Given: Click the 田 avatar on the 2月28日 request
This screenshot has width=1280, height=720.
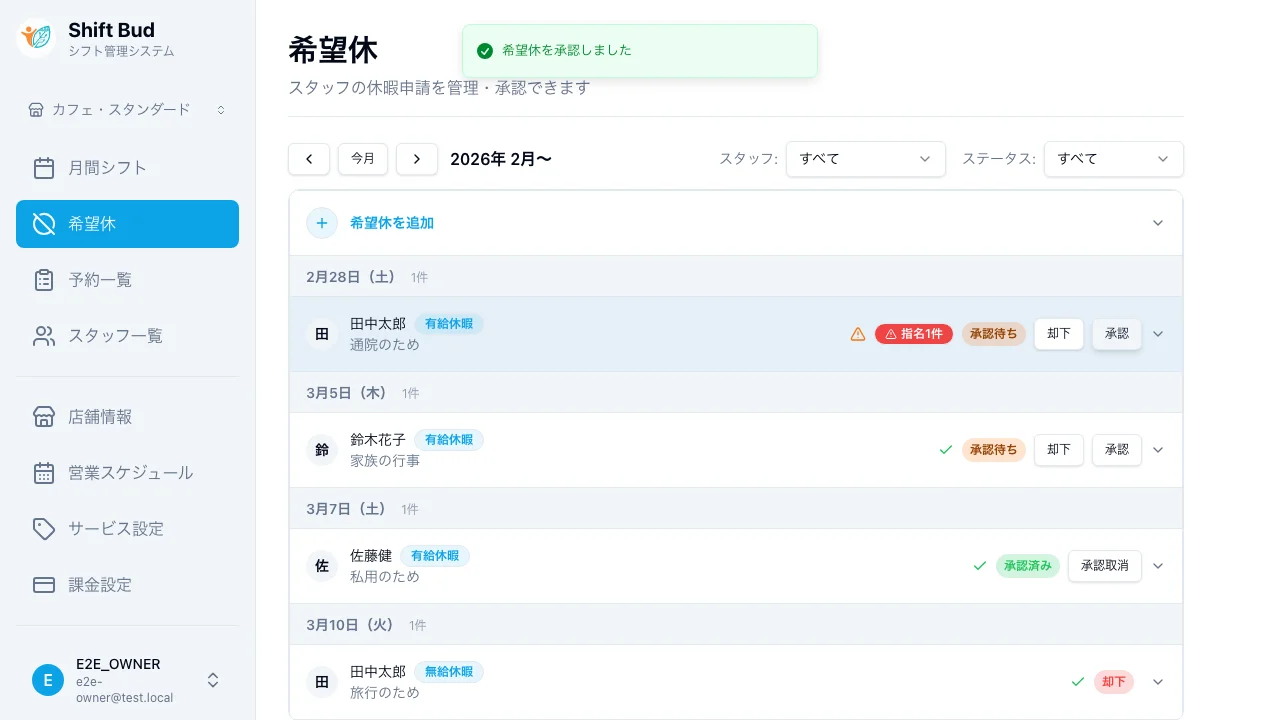Looking at the screenshot, I should pyautogui.click(x=322, y=334).
